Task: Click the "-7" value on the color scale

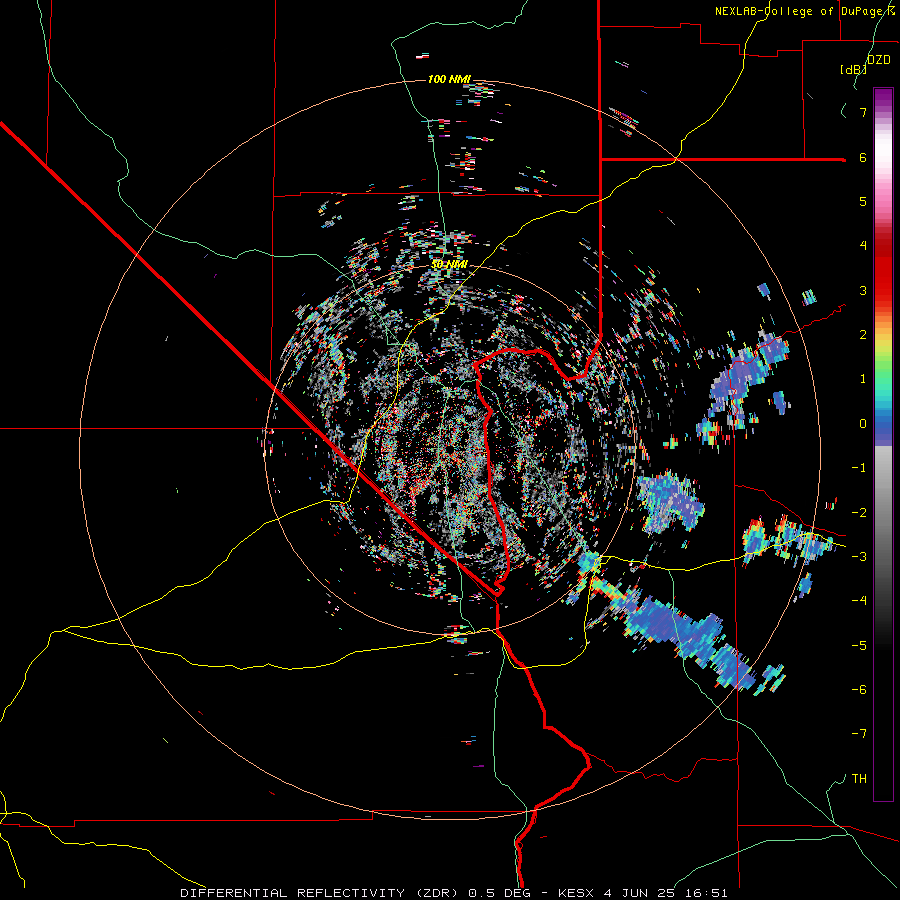Action: [x=859, y=734]
